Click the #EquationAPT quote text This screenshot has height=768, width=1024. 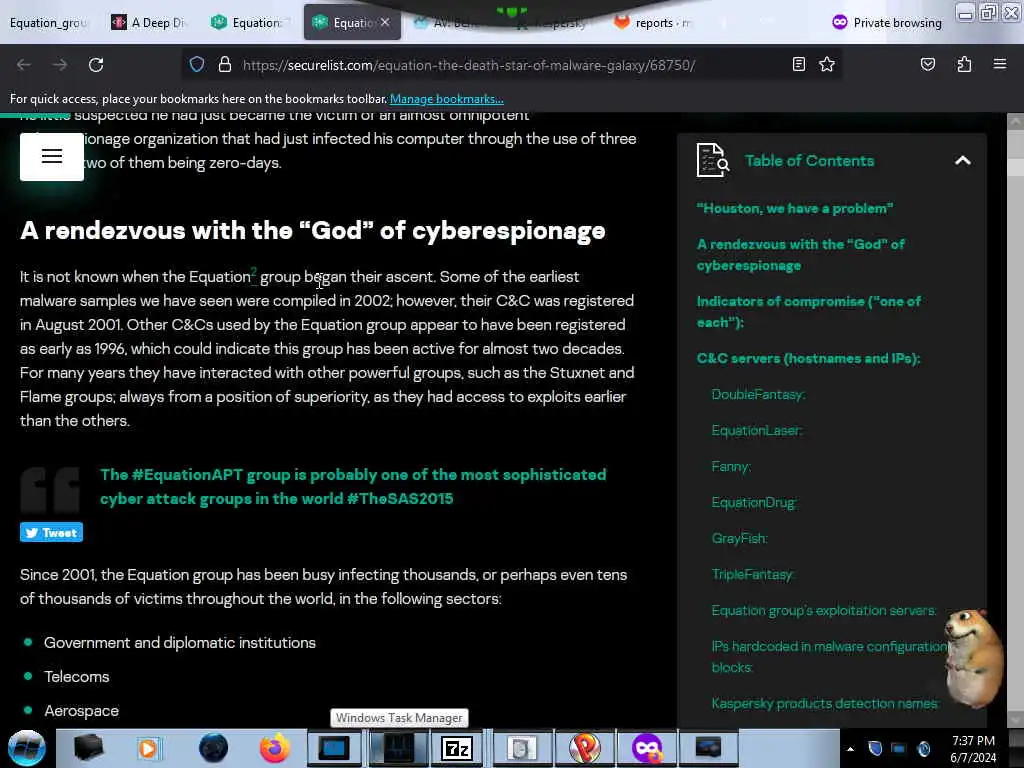(x=353, y=487)
